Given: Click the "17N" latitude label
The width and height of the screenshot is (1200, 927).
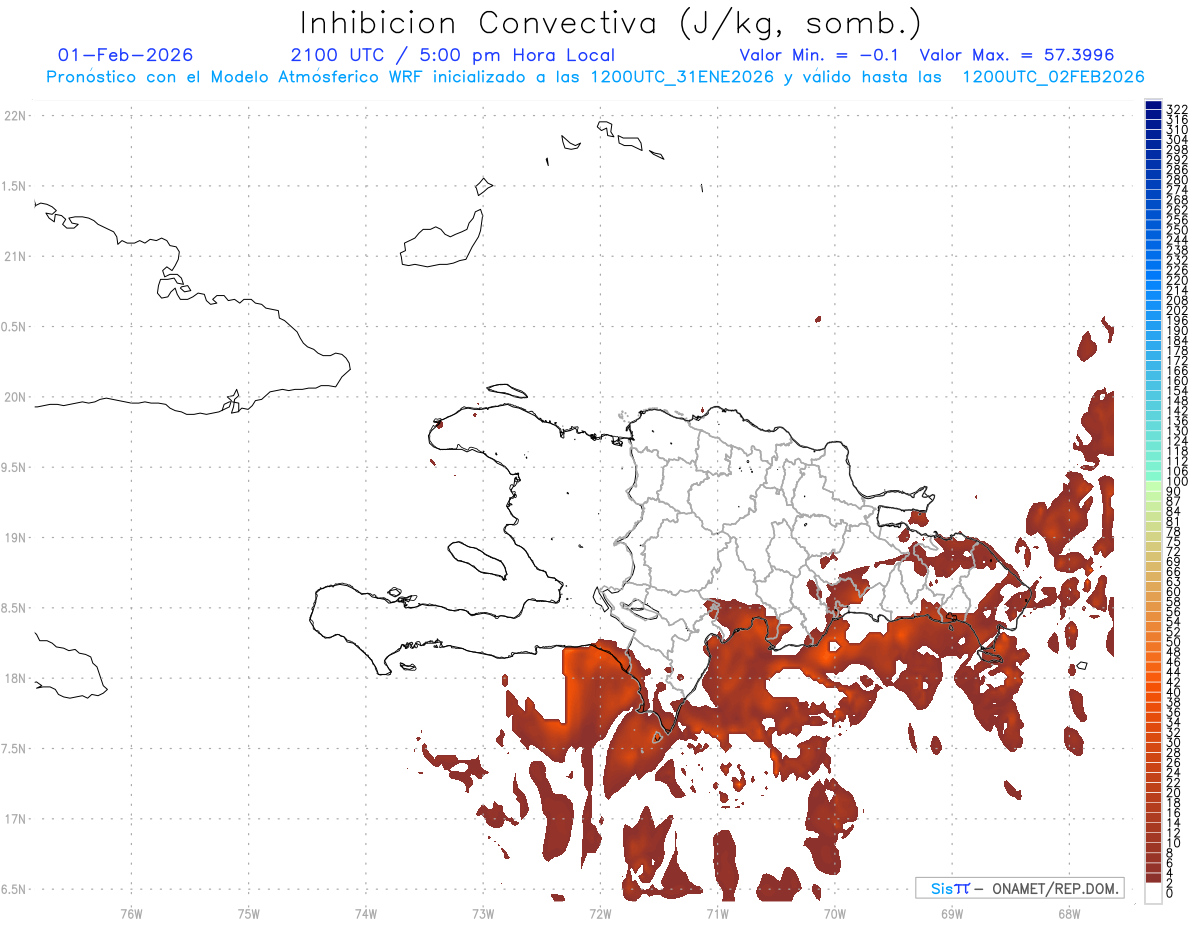Looking at the screenshot, I should (14, 819).
